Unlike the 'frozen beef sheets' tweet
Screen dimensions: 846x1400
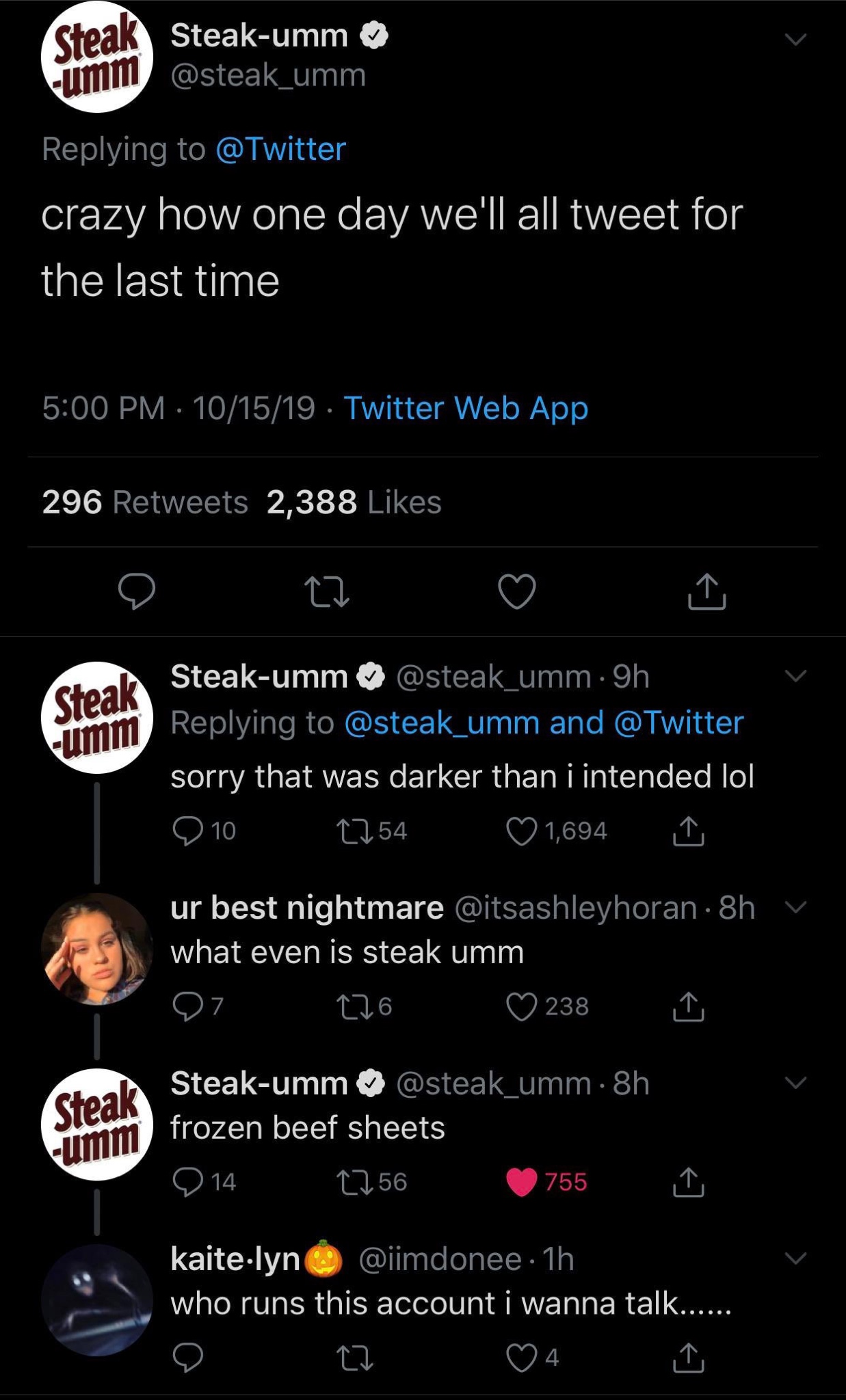[x=522, y=1182]
